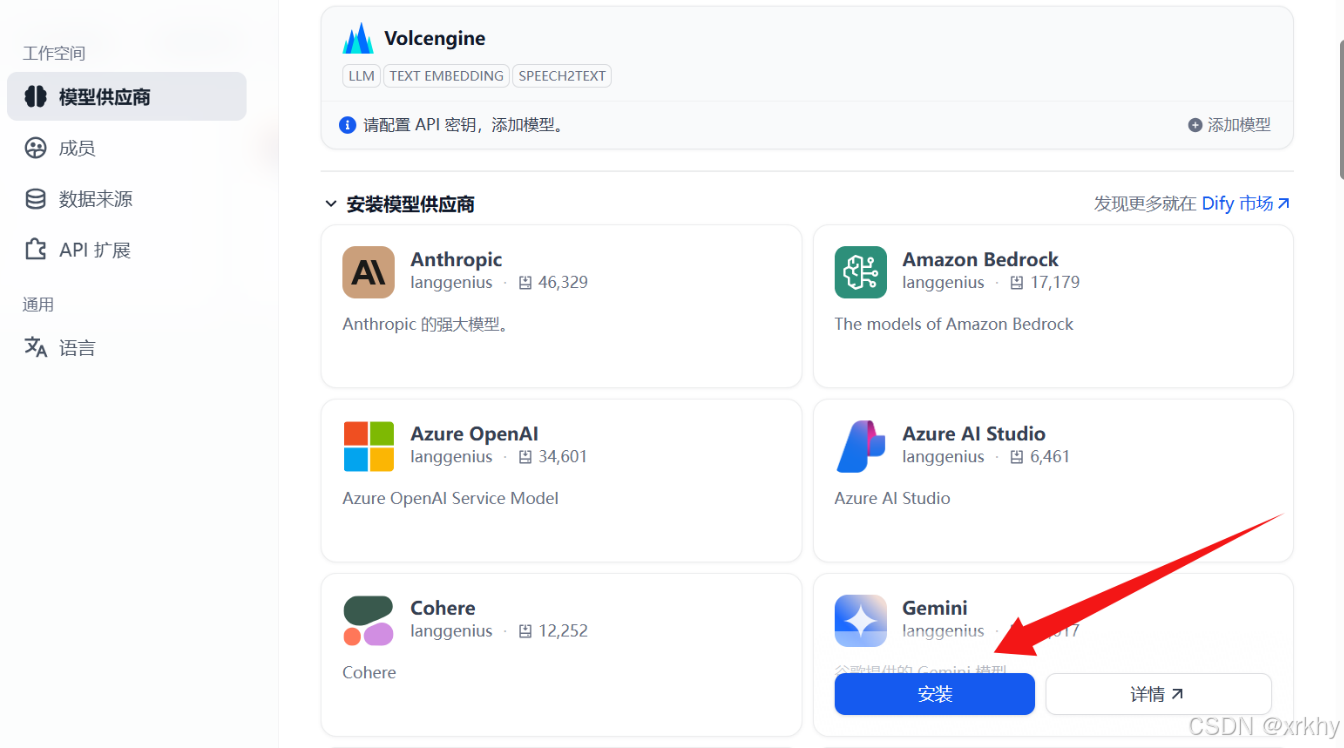Click the blue info icon beside 请配置 API 密钥
The height and width of the screenshot is (748, 1344).
click(x=347, y=125)
